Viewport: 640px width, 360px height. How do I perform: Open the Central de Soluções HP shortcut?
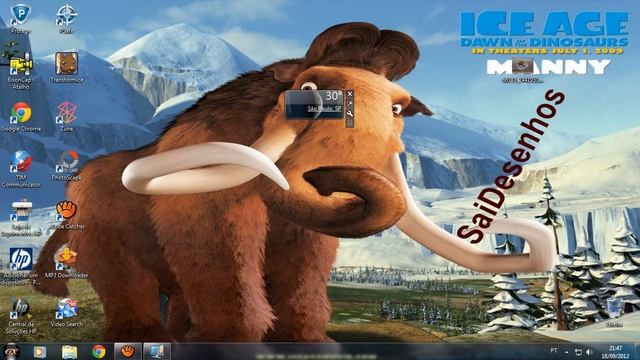(21, 316)
